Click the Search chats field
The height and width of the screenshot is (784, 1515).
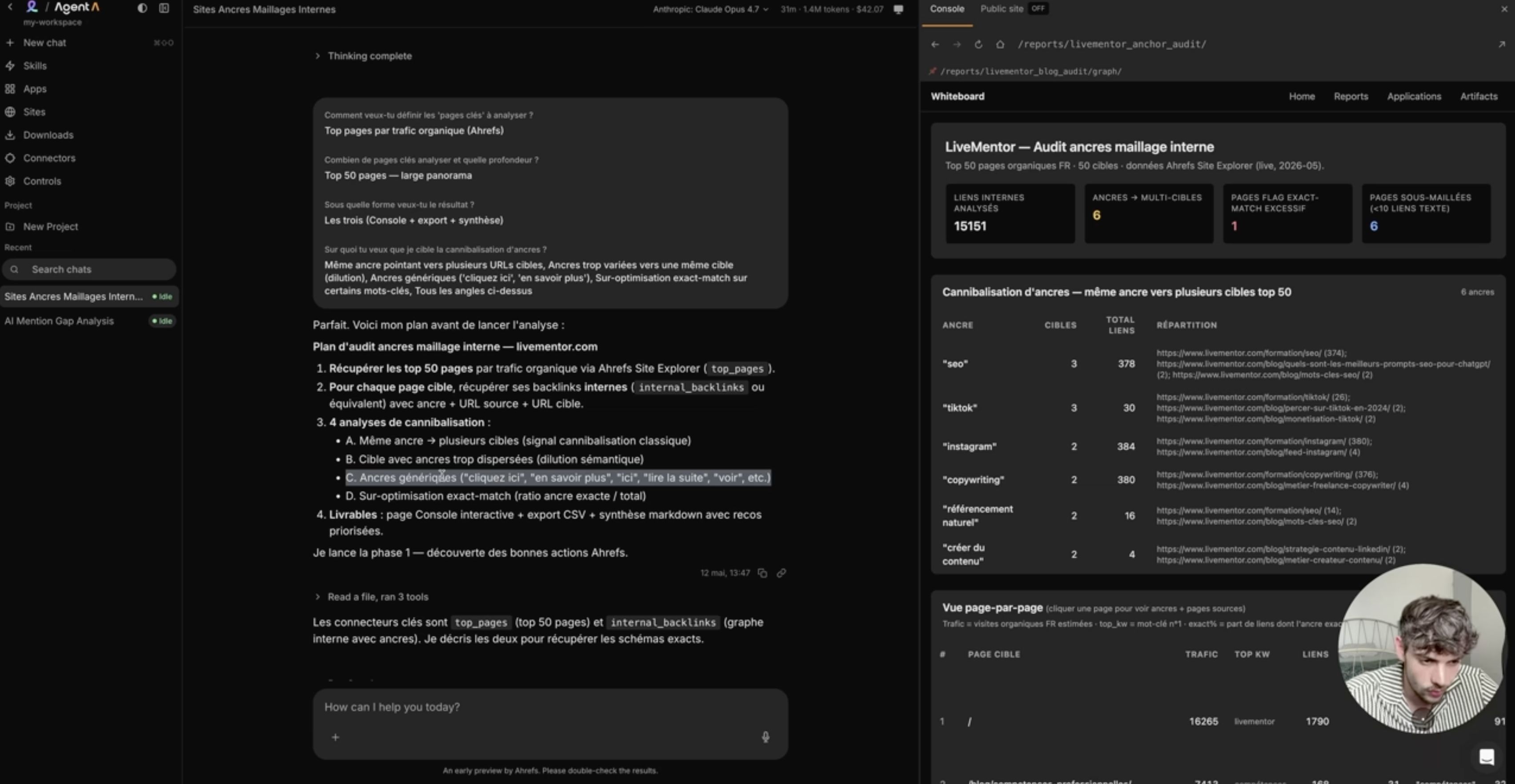click(x=89, y=269)
